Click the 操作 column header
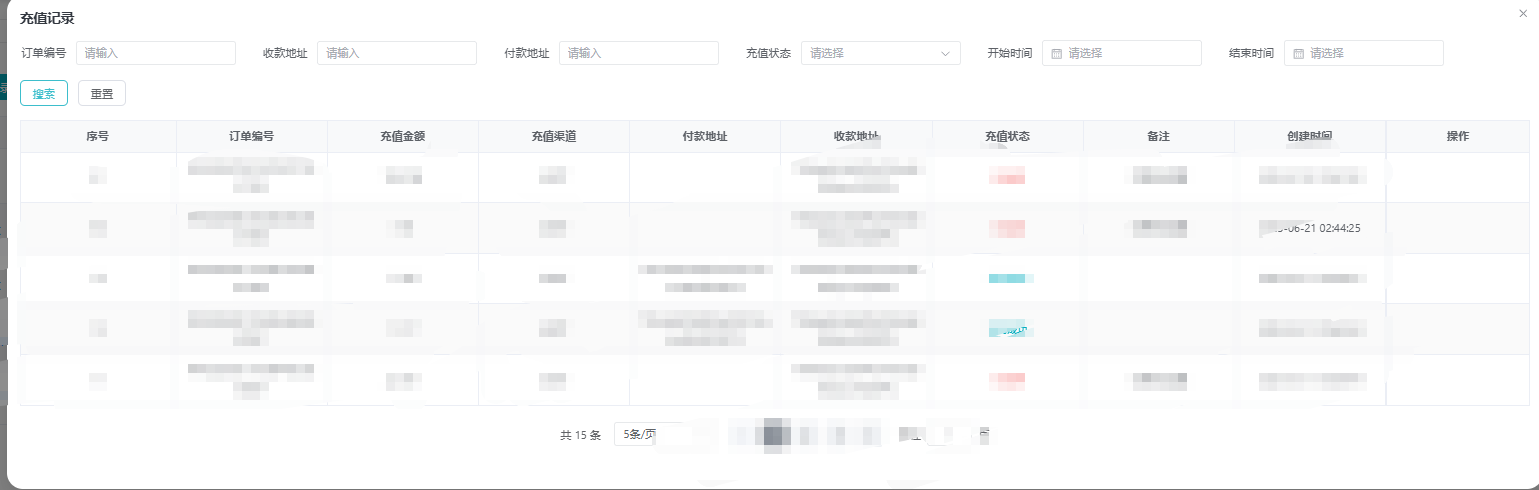 1457,137
